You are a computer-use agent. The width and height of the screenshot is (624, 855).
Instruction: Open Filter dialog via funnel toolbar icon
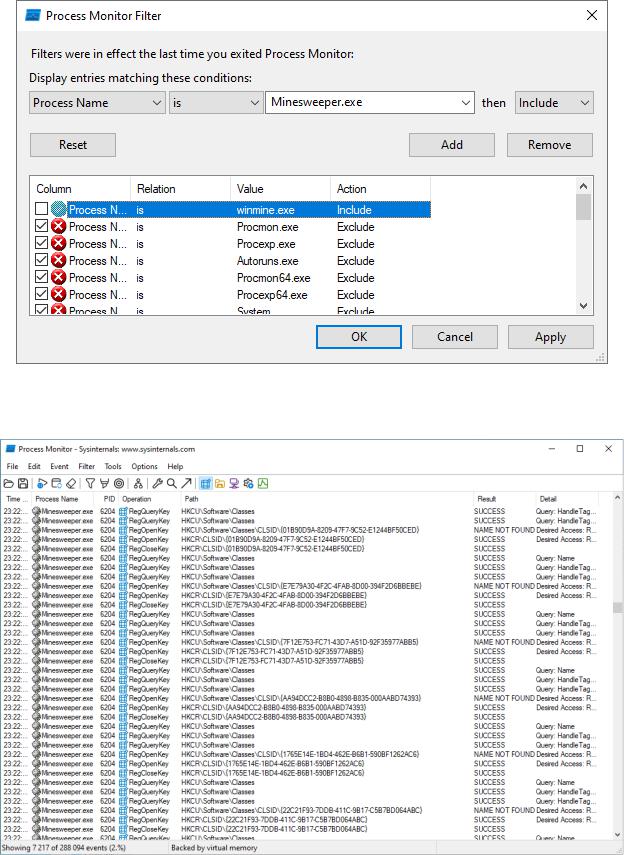90,484
